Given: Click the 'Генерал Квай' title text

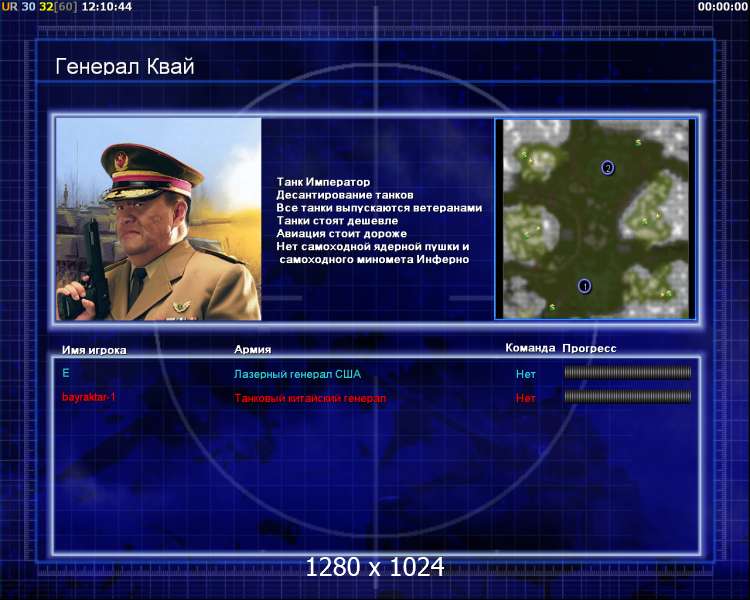Looking at the screenshot, I should [x=125, y=67].
